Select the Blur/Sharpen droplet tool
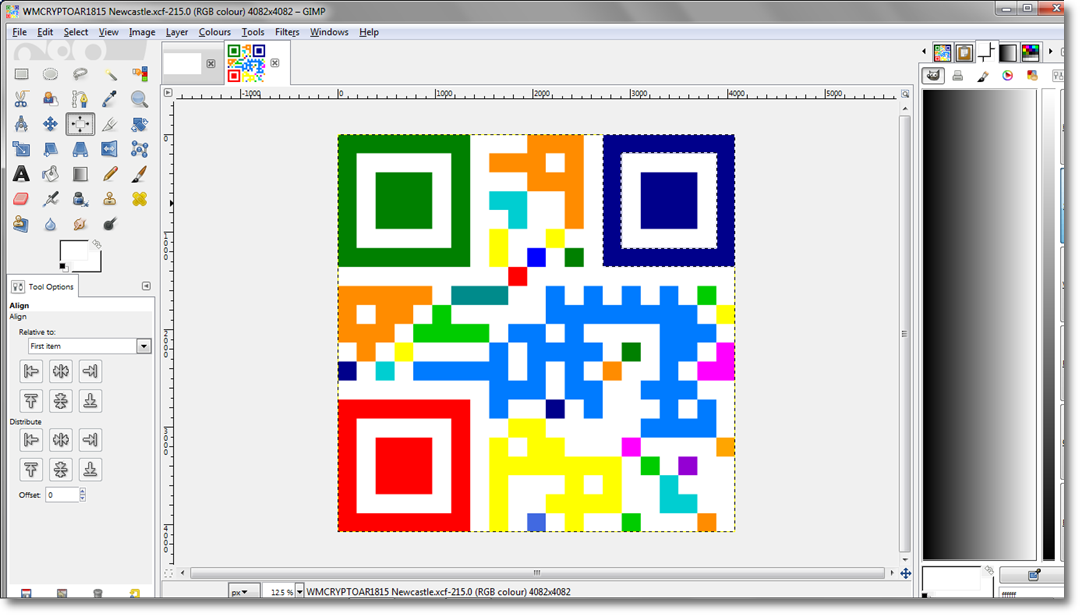The width and height of the screenshot is (1080, 615). click(50, 224)
